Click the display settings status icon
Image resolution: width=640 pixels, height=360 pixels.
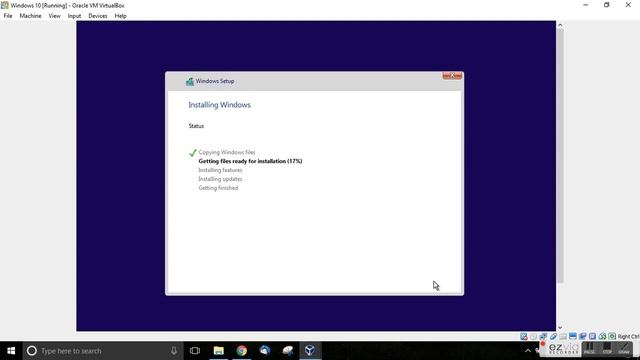(573, 336)
